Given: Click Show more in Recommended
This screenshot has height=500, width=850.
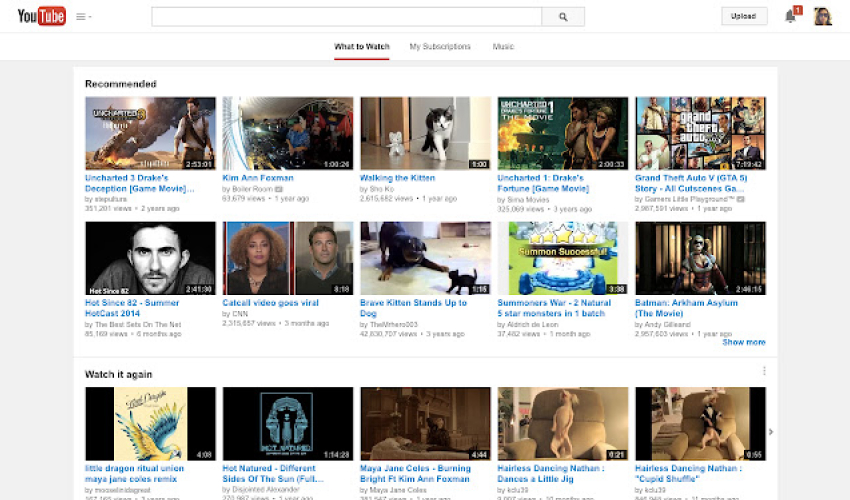Looking at the screenshot, I should coord(744,342).
